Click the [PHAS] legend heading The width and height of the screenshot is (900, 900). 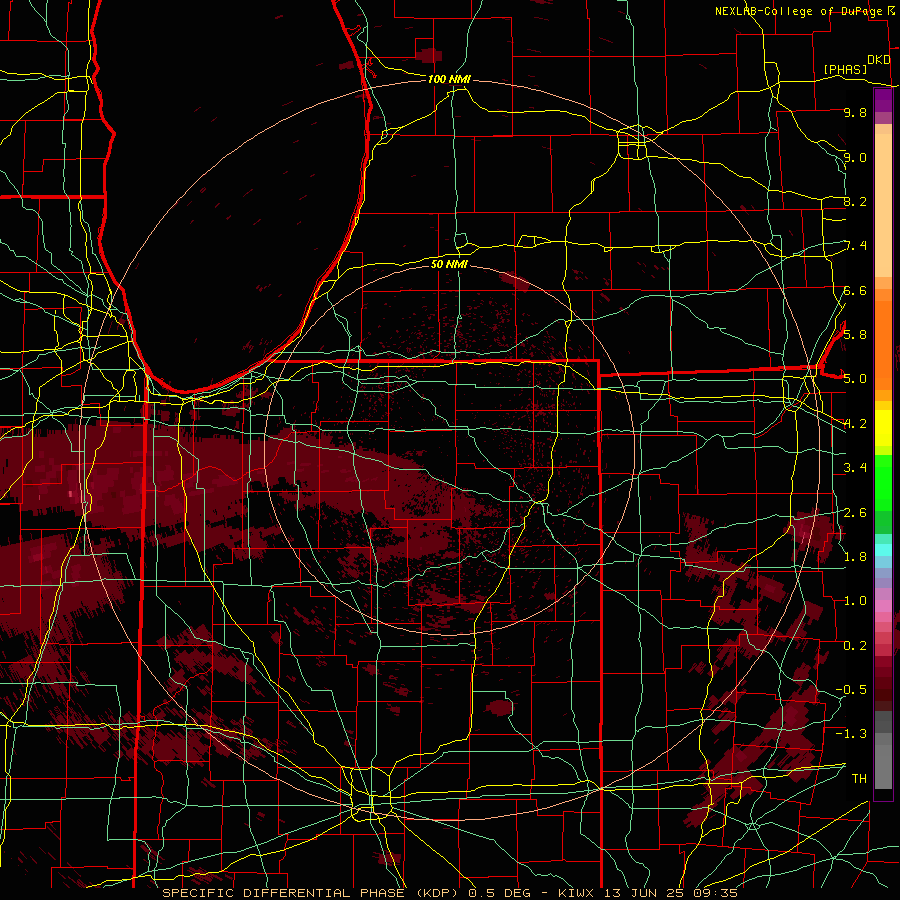click(845, 69)
